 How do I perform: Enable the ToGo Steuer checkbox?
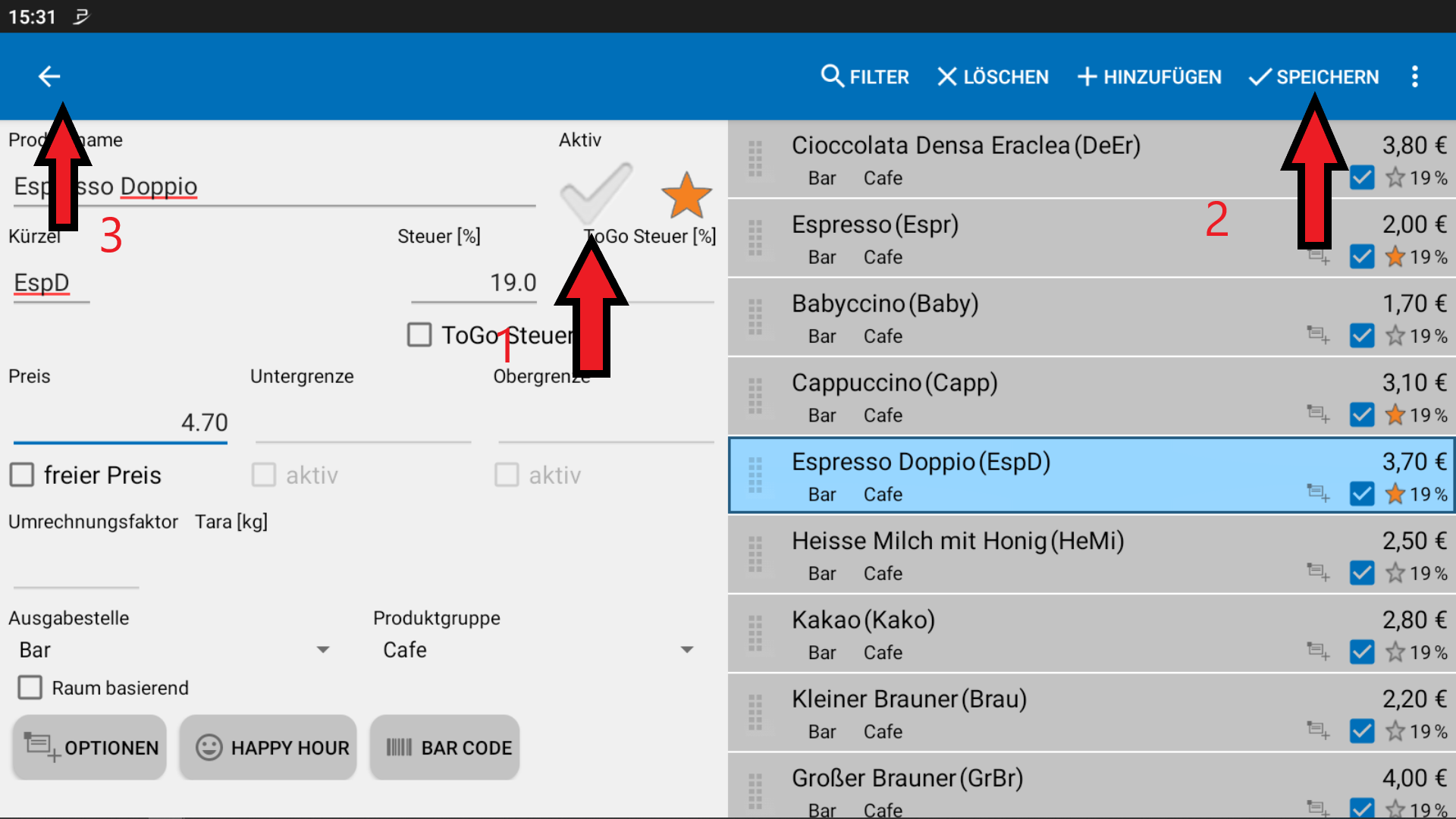click(x=419, y=334)
